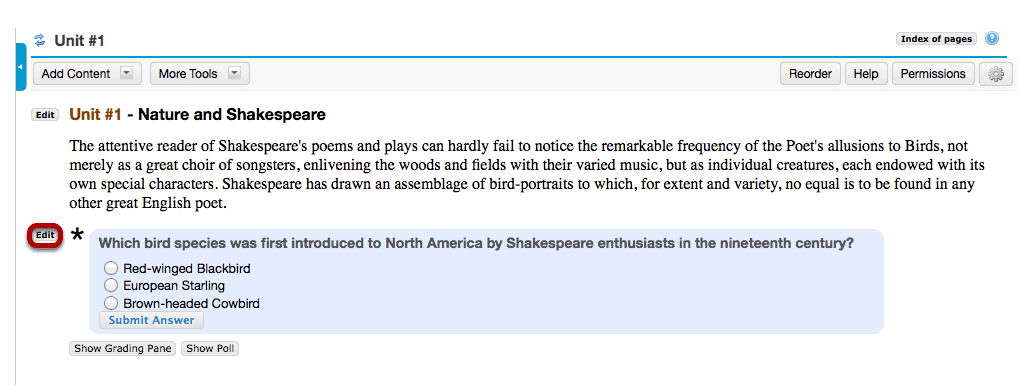Collapse the blue sidebar arrow tab
This screenshot has height=385, width=1019.
20,67
